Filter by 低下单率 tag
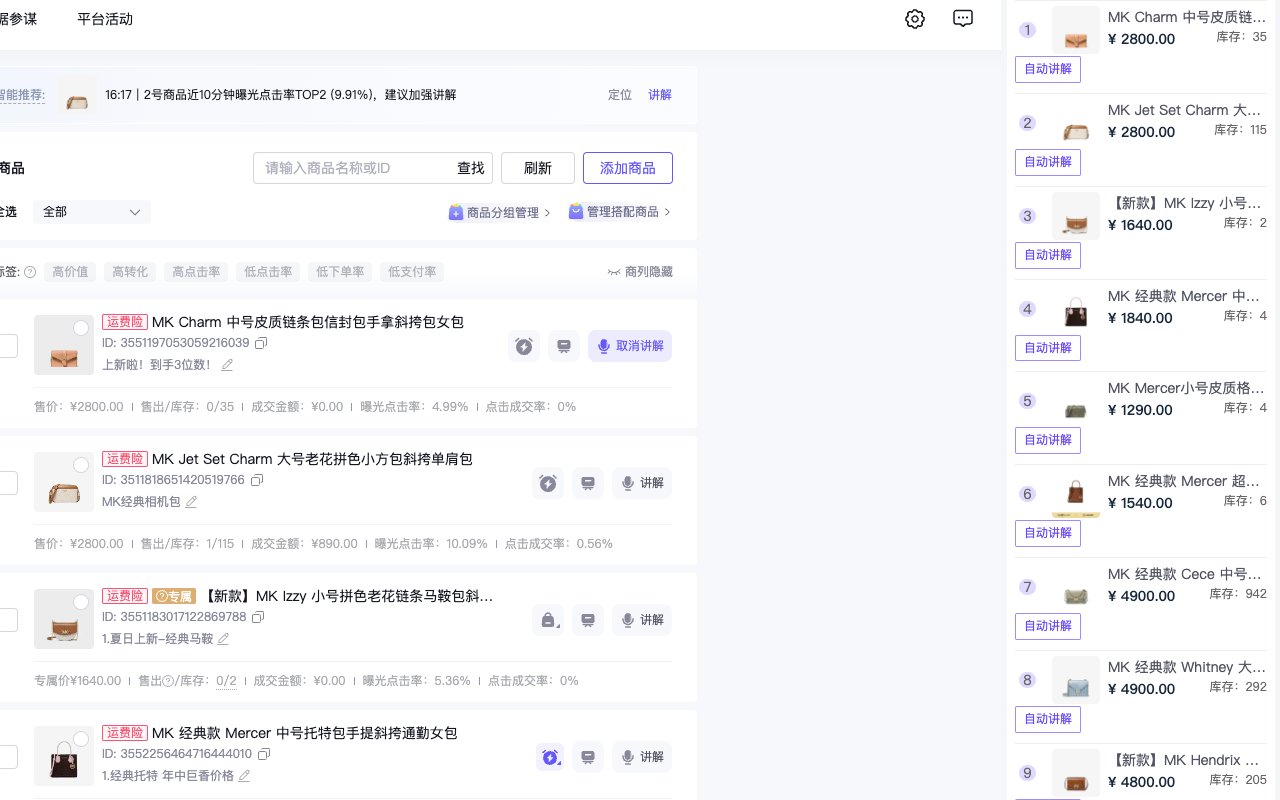 340,272
